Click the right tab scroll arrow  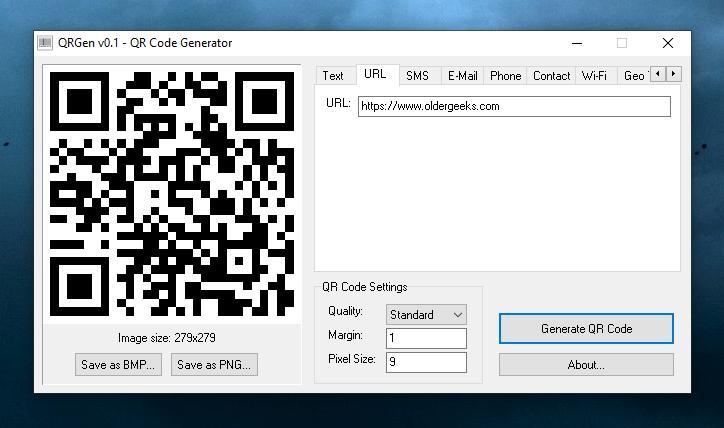coord(674,74)
